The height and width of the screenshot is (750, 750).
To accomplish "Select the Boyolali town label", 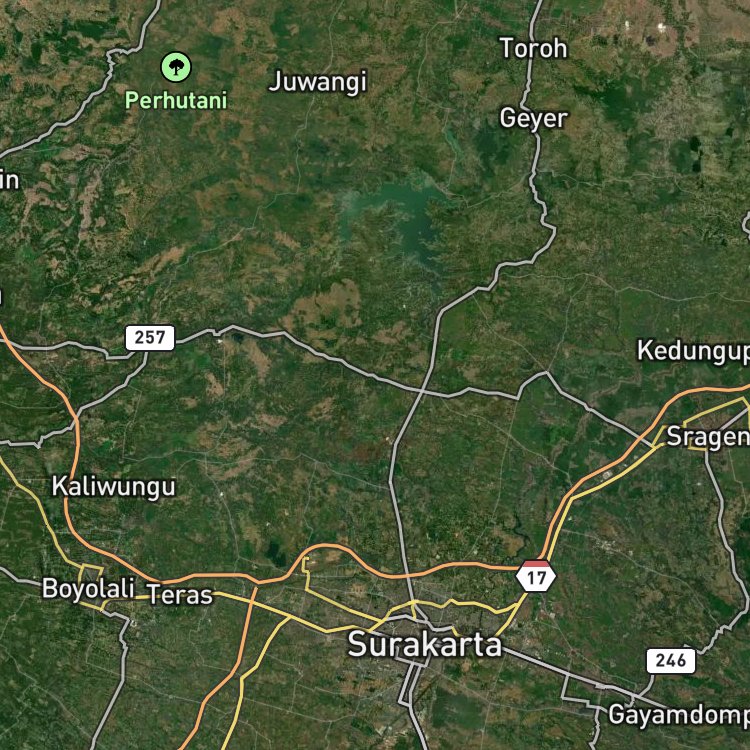I will tap(88, 588).
